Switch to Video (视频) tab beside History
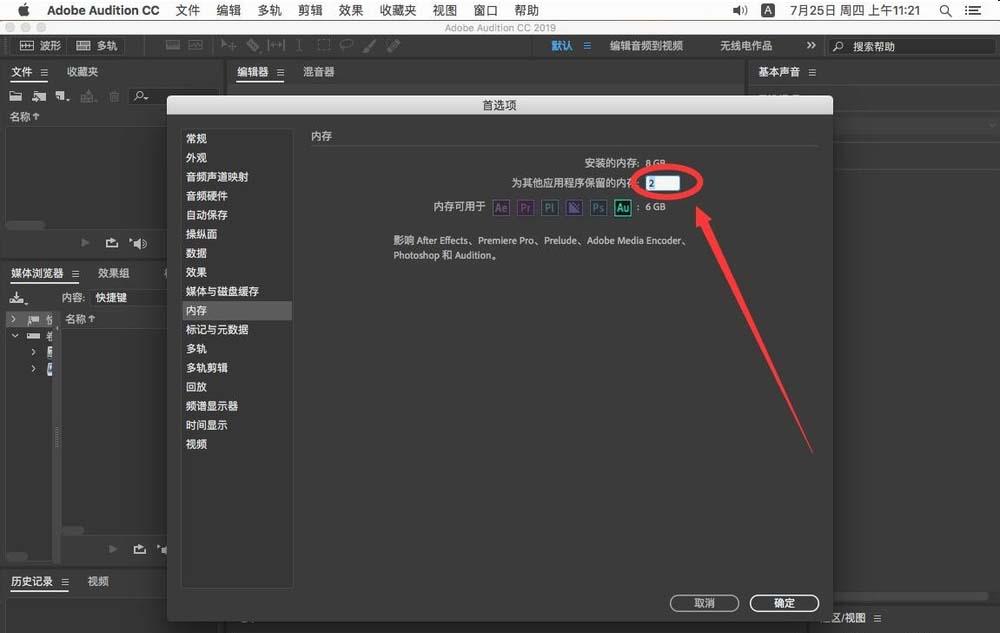The image size is (1000, 633). (x=98, y=581)
